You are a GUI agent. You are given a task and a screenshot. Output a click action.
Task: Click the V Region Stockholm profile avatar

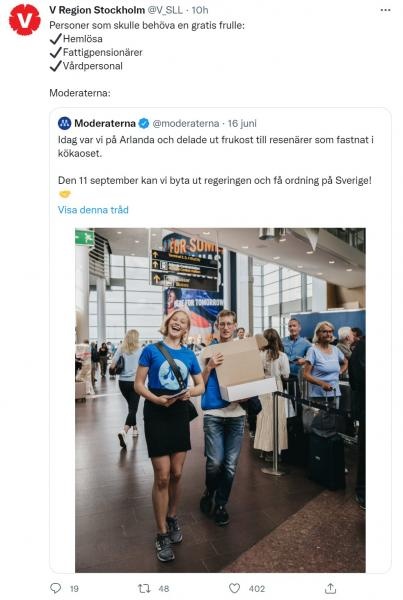pos(25,20)
